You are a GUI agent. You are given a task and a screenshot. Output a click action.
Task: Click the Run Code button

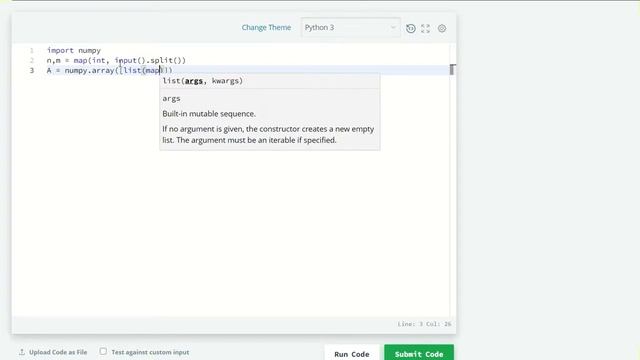click(x=352, y=353)
